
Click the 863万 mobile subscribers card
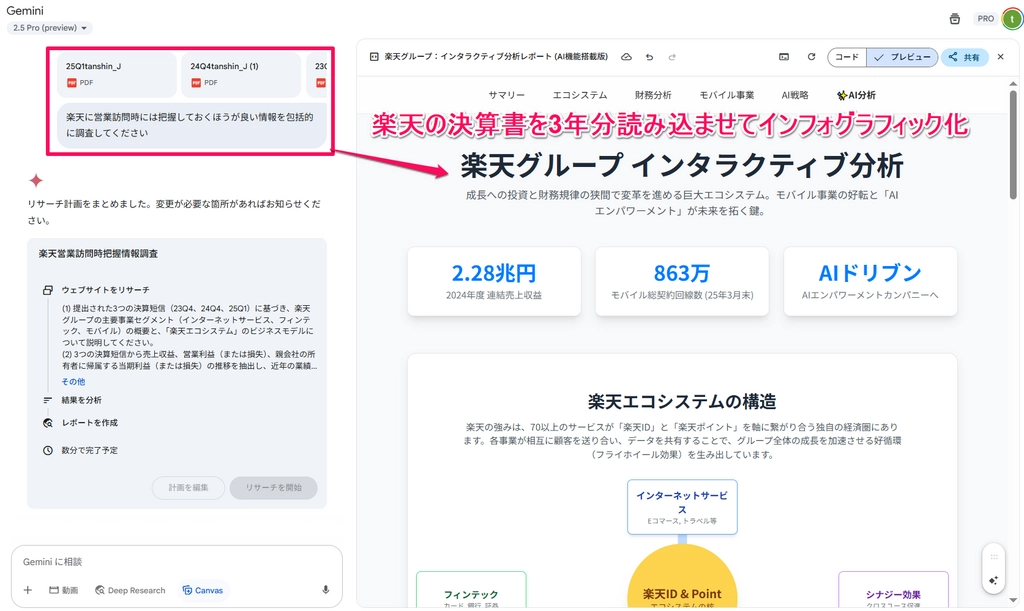682,281
